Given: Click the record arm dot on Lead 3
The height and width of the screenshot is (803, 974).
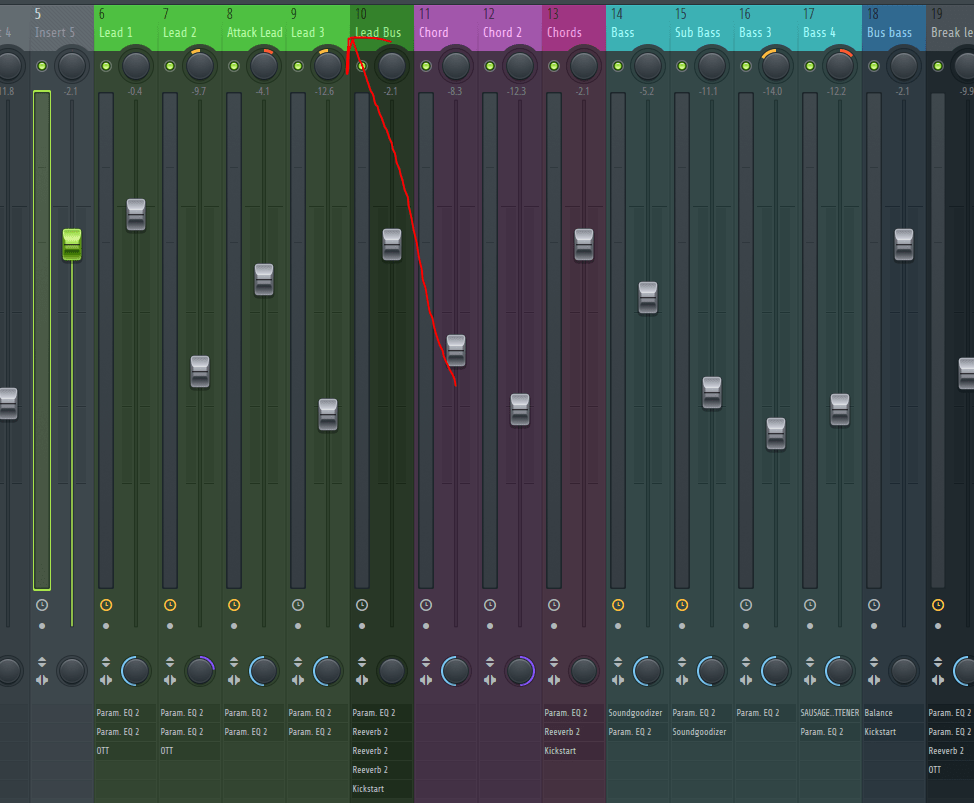Looking at the screenshot, I should pos(297,626).
